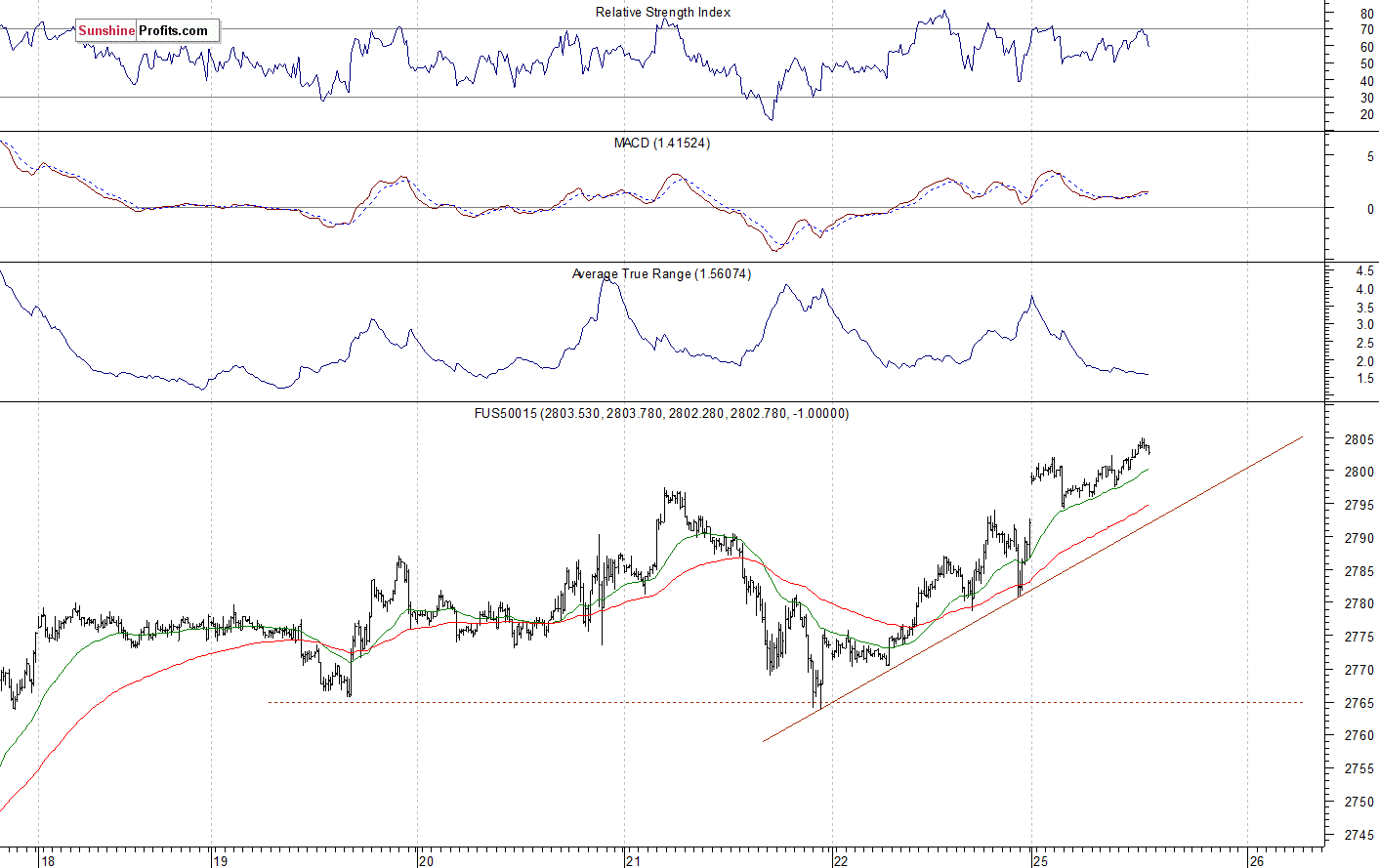
Task: Click date marker 25 on time axis
Action: click(x=1041, y=860)
